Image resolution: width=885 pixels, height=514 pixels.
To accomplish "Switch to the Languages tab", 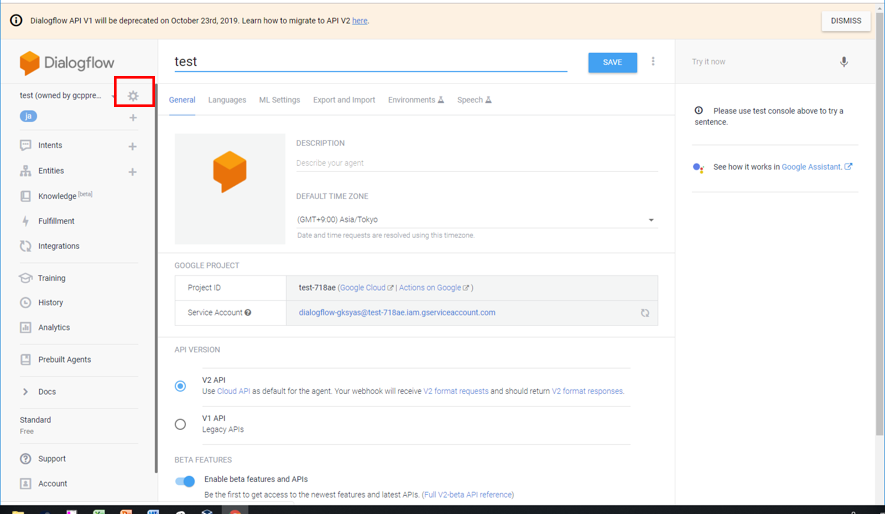I will click(227, 100).
